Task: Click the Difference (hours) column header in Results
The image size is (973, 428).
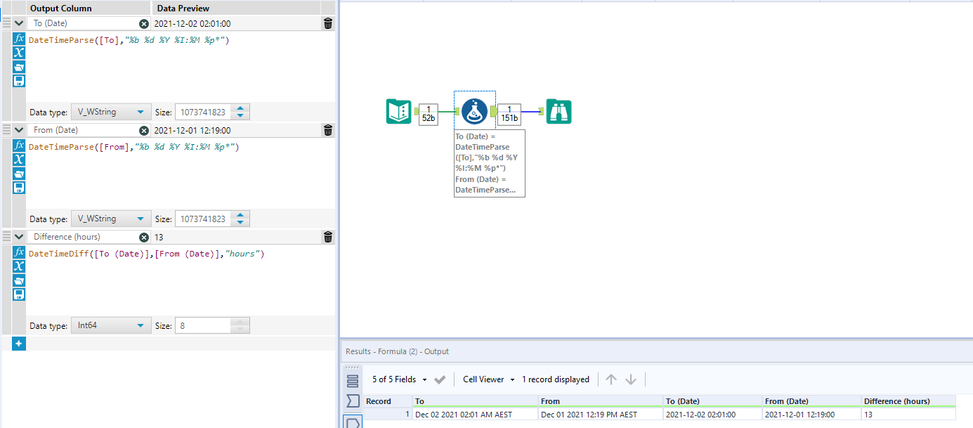Action: pos(908,401)
